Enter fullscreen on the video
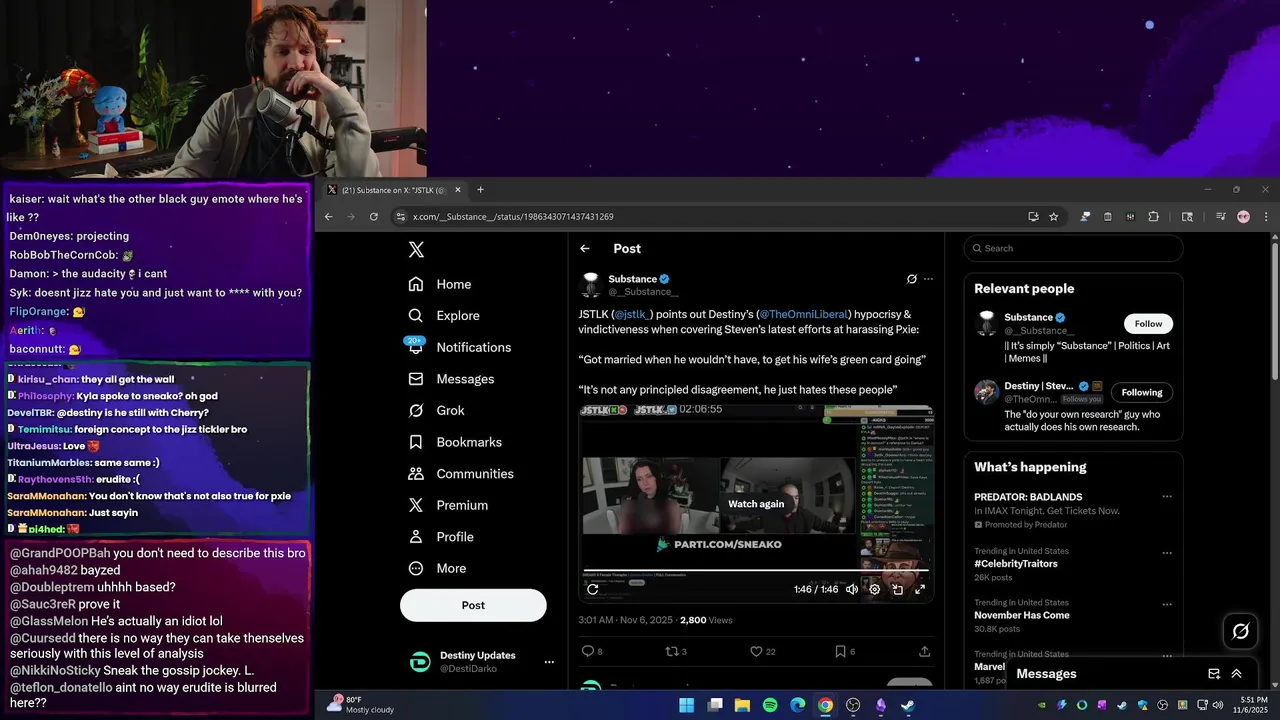The image size is (1280, 720). [x=920, y=589]
